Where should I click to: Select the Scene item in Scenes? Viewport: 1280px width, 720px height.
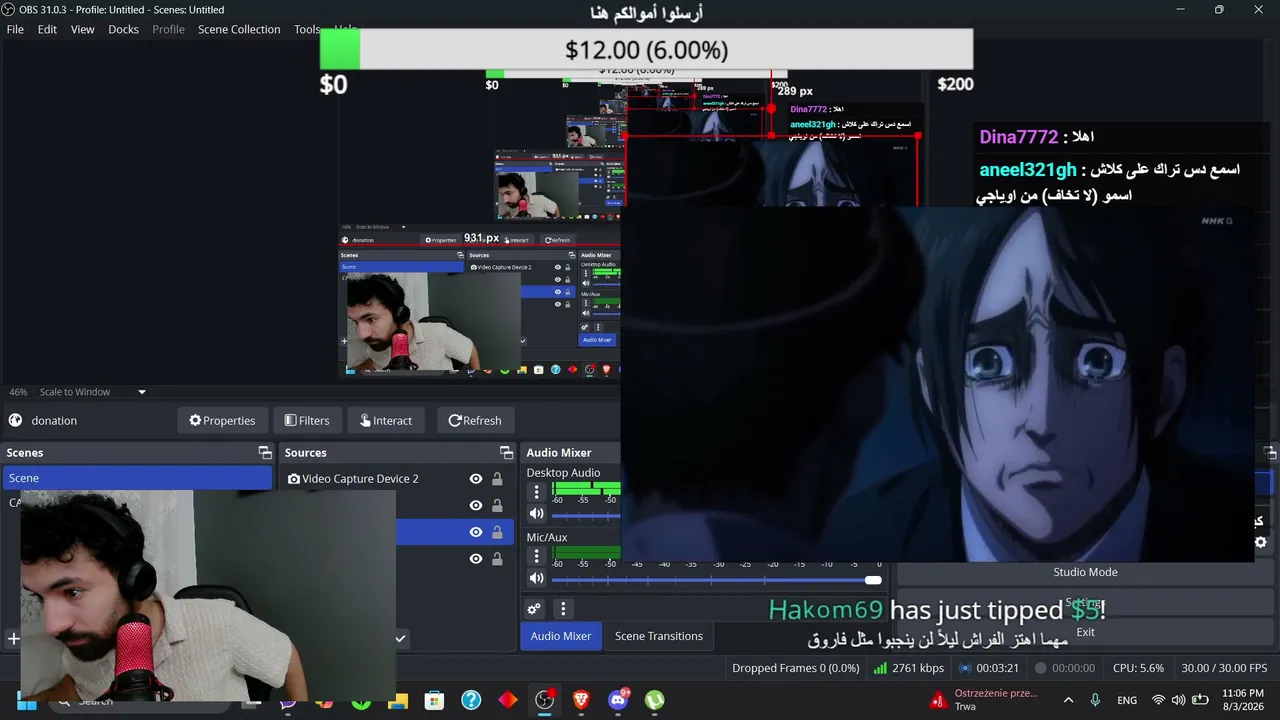pos(137,478)
